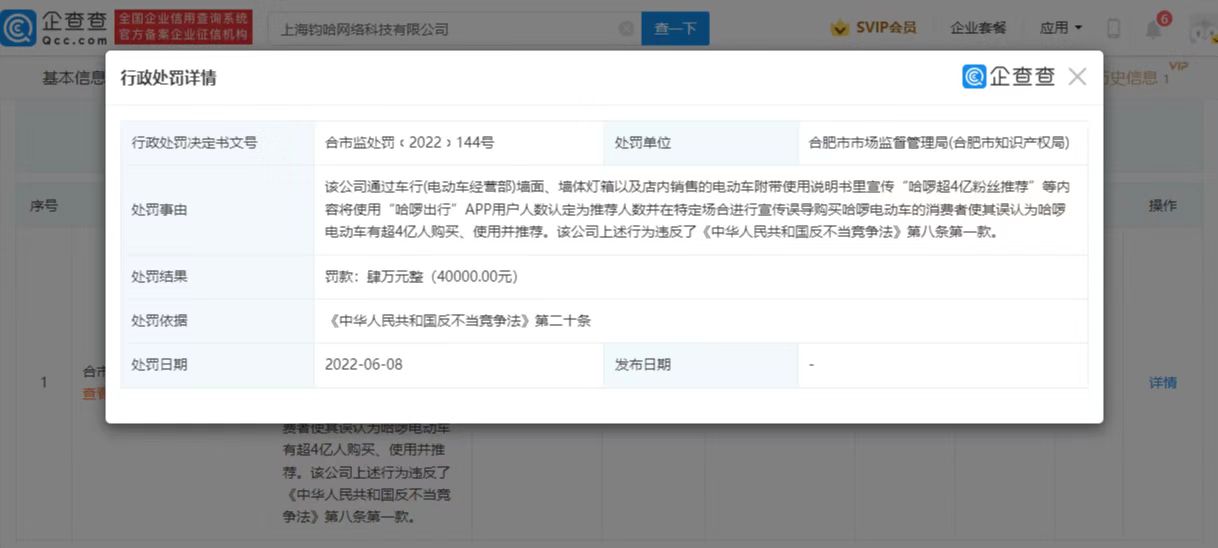Click the 发布日期 label cell
The width and height of the screenshot is (1218, 548).
700,365
